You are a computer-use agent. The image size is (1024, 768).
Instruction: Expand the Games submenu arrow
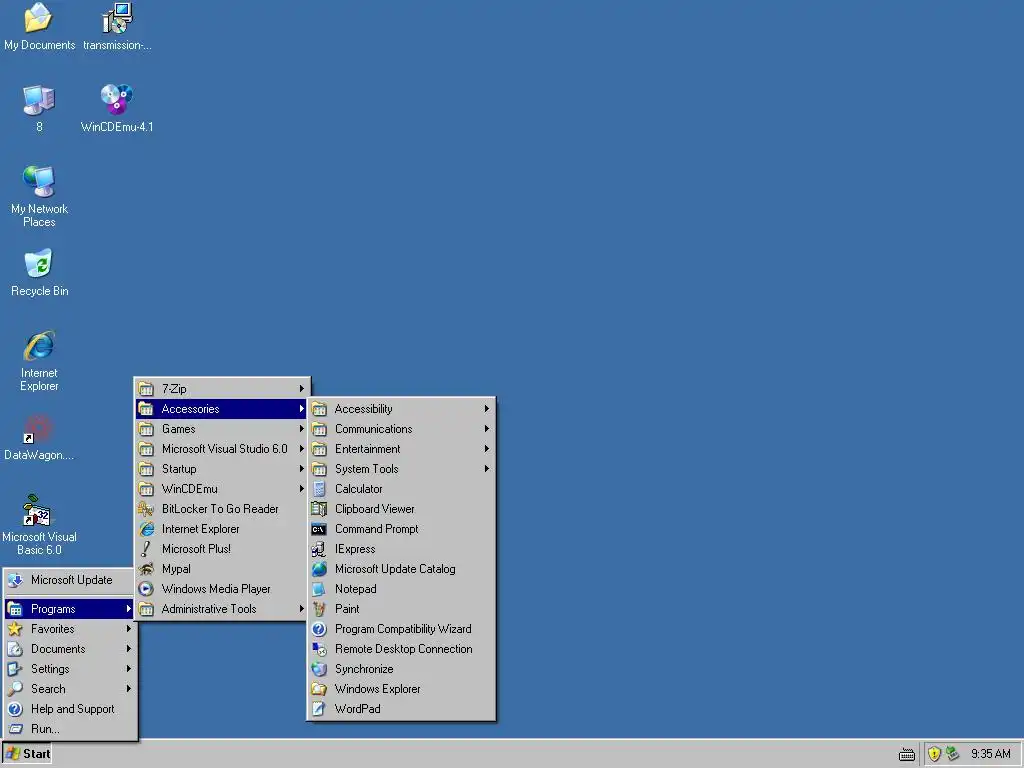(302, 428)
